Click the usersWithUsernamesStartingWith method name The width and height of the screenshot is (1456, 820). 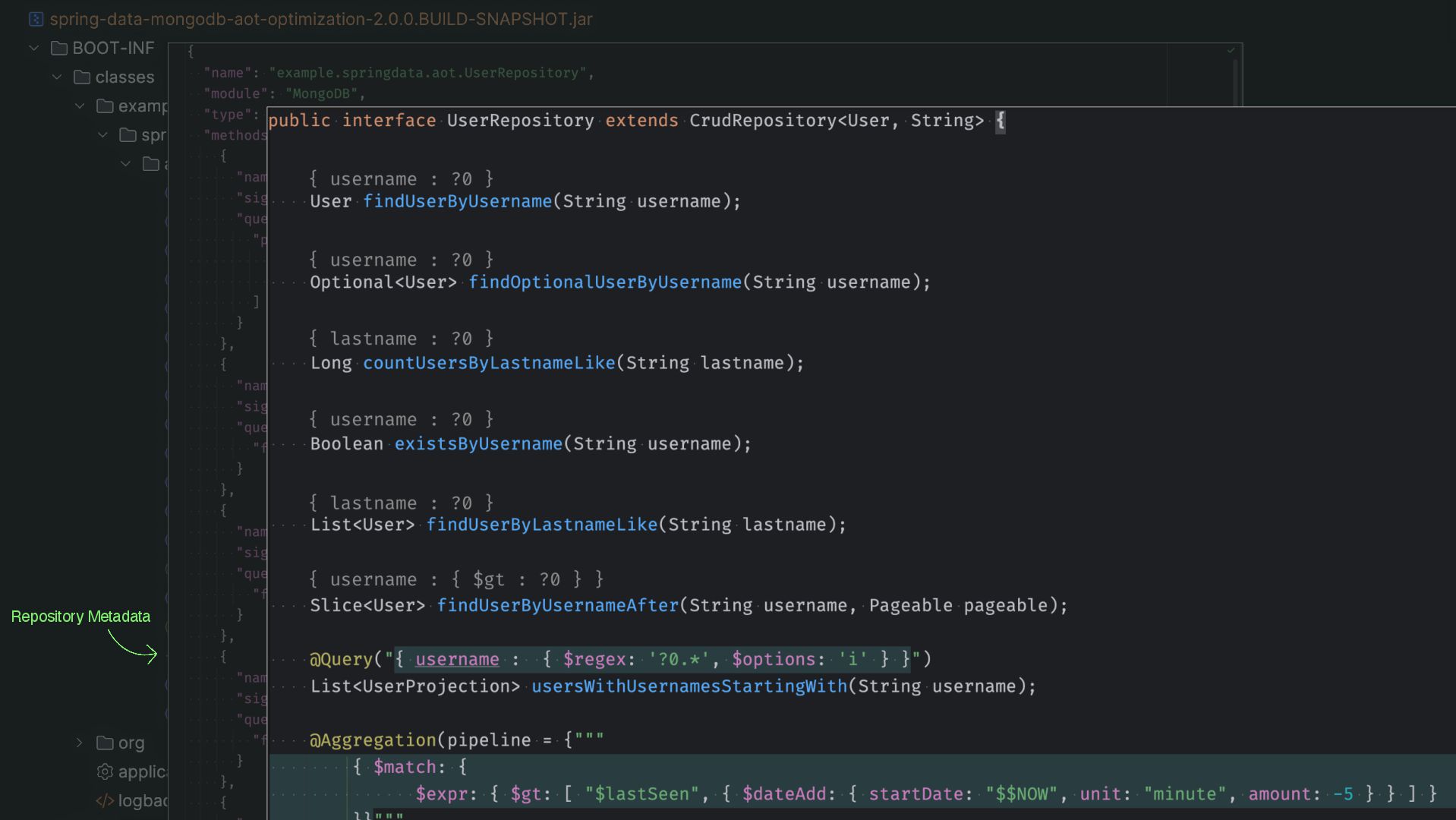(689, 686)
